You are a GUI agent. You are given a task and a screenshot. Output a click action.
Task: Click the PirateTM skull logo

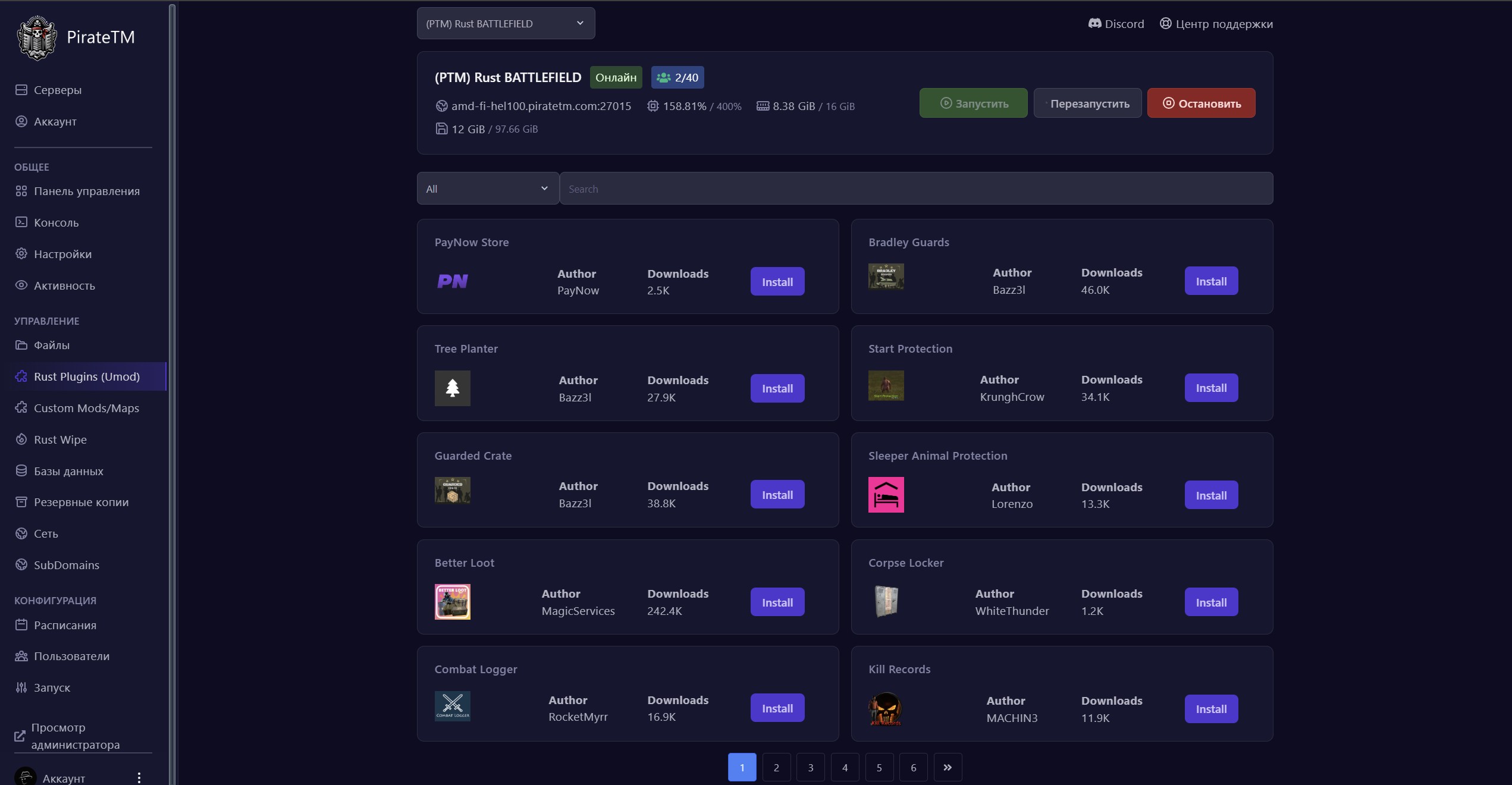pyautogui.click(x=37, y=37)
